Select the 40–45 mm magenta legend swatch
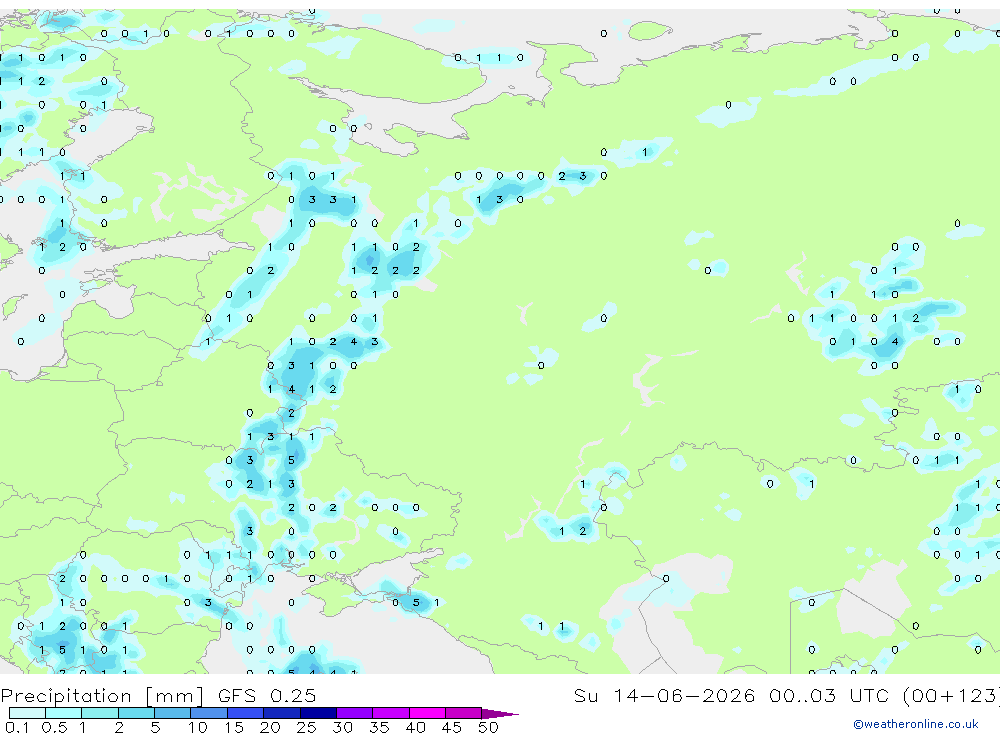The image size is (1000, 733). pos(427,713)
